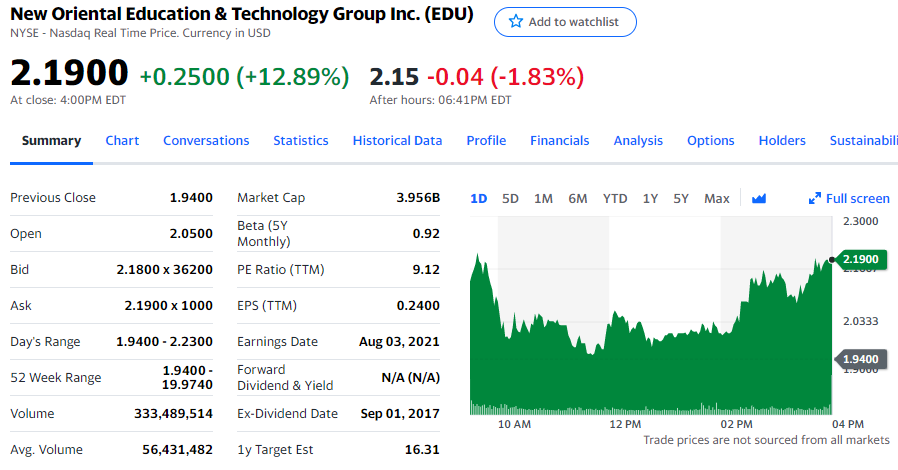Open the Profile tab
The height and width of the screenshot is (470, 898).
[486, 140]
